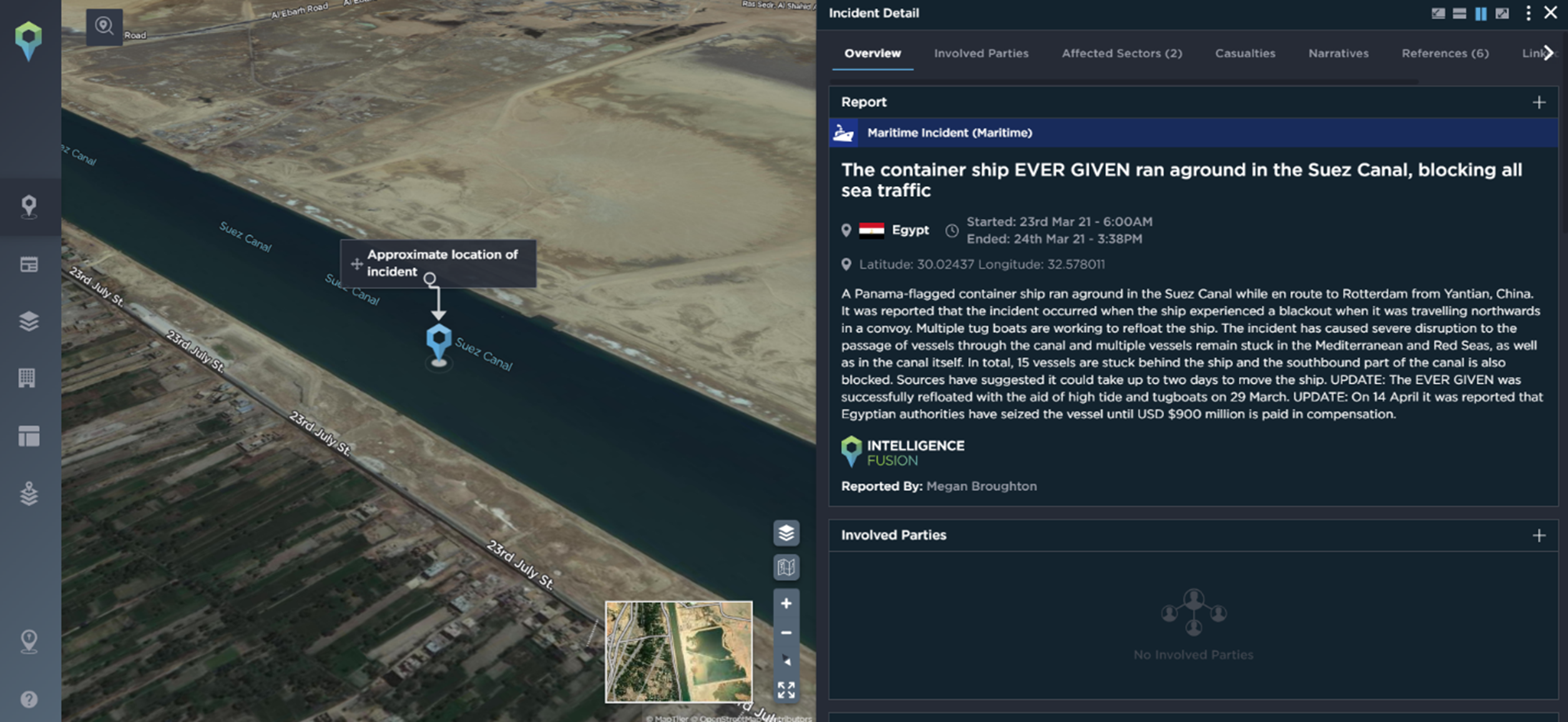Viewport: 1568px width, 722px height.
Task: Open the map search magnifier tool
Action: pos(104,26)
